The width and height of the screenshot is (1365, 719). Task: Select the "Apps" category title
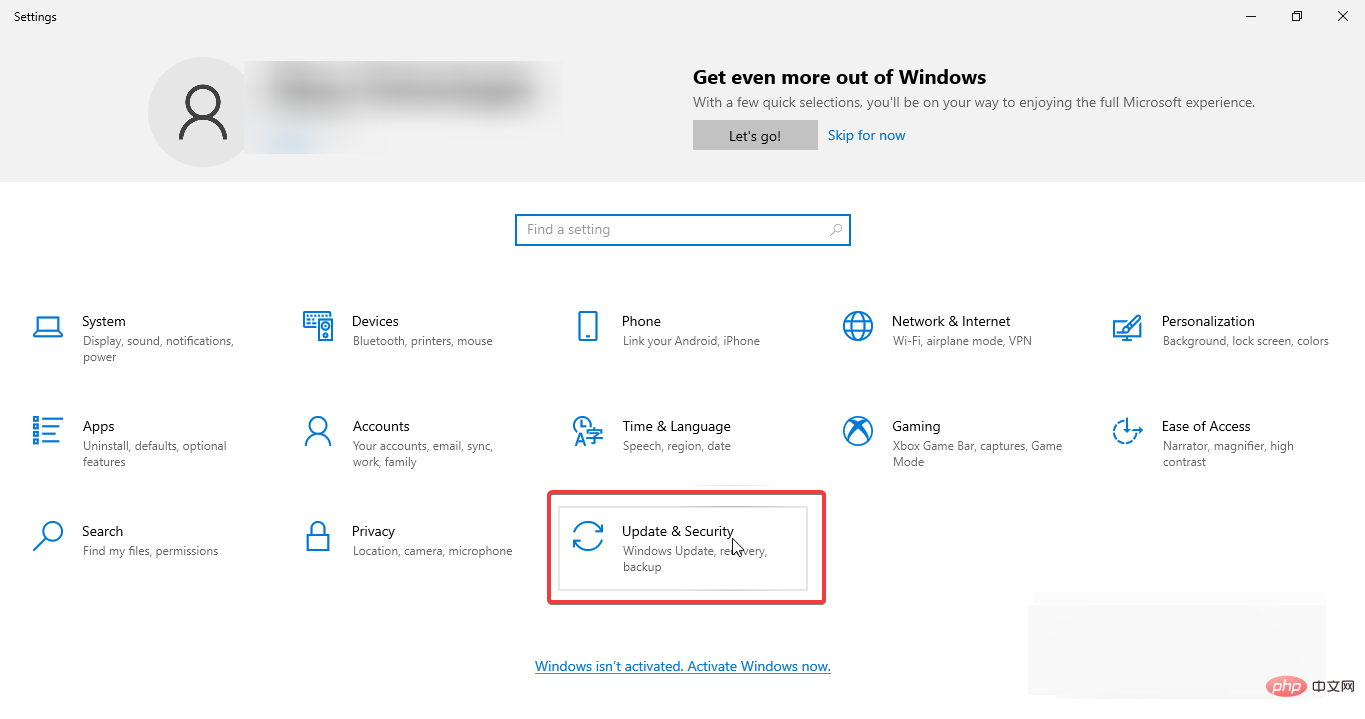point(98,426)
